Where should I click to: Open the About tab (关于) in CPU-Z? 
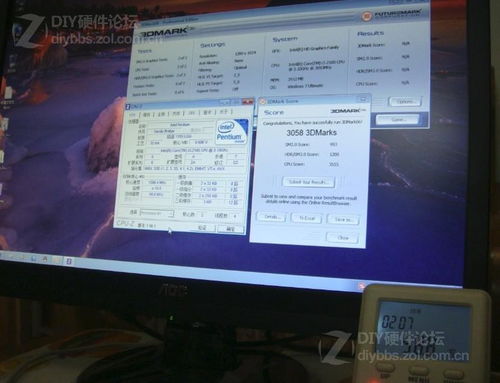pyautogui.click(x=225, y=112)
